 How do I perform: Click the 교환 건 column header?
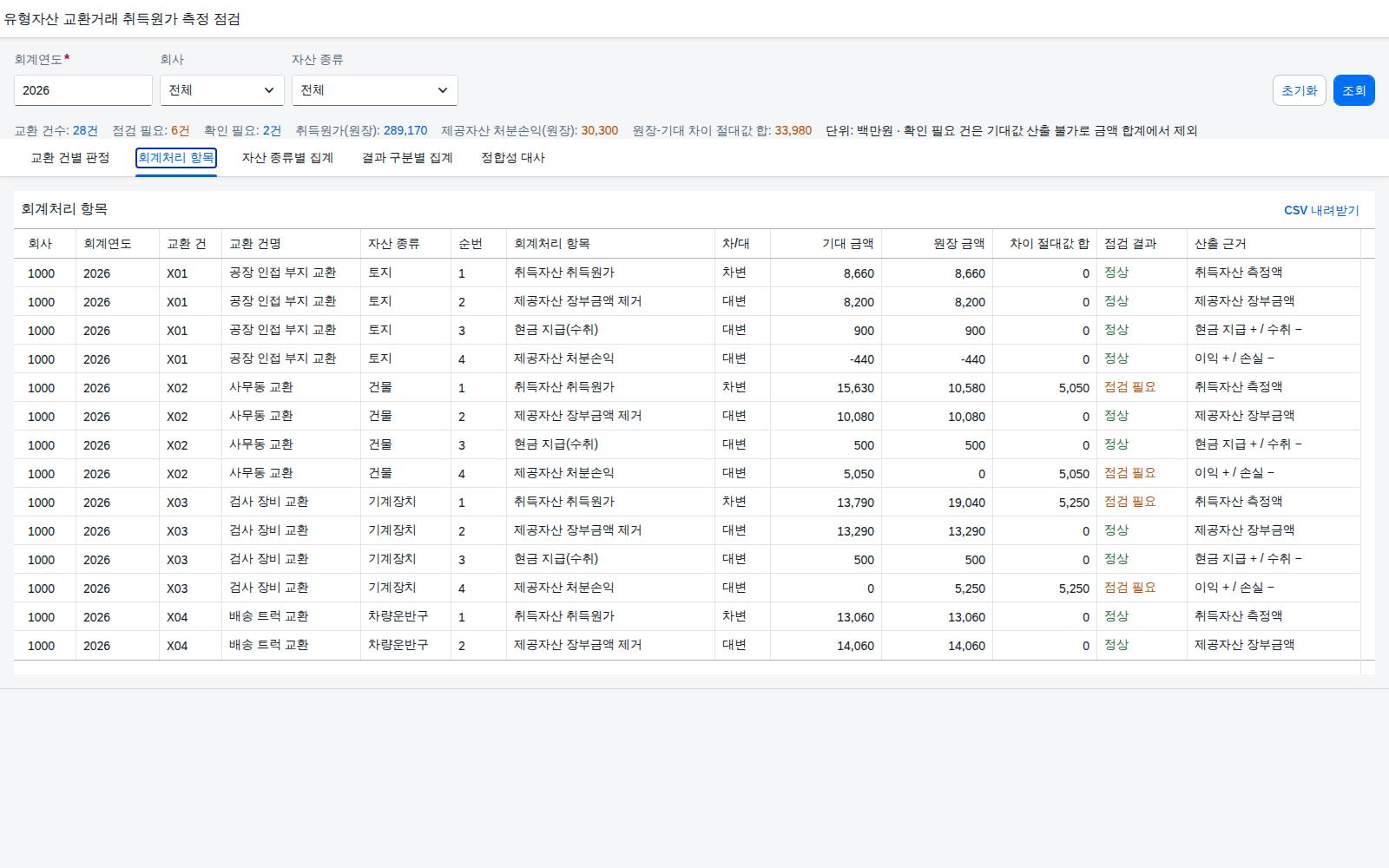coord(191,244)
